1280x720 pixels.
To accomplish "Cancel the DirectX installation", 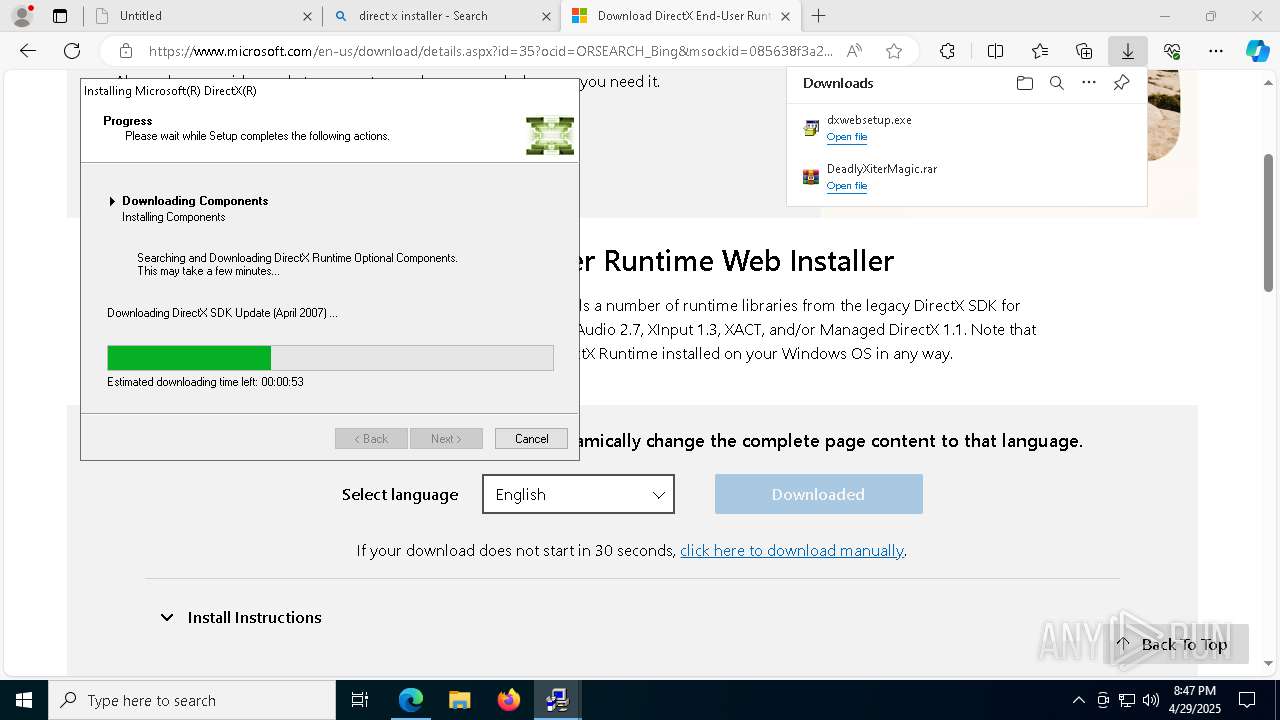I will 531,438.
